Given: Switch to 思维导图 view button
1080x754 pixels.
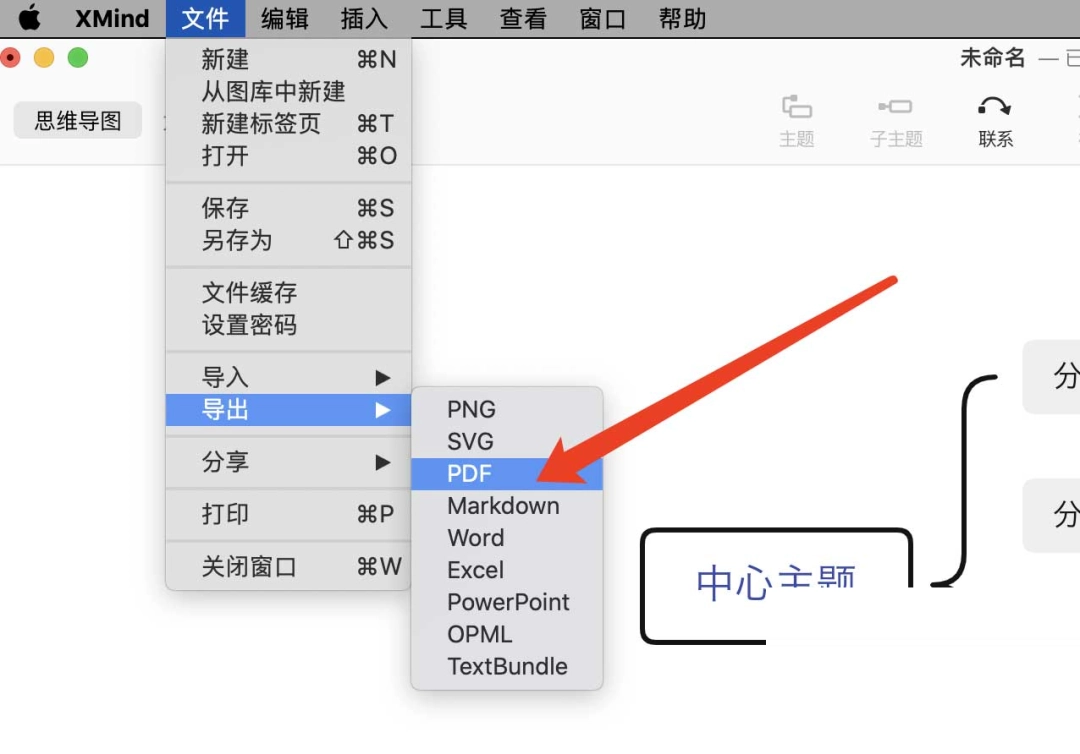Looking at the screenshot, I should pyautogui.click(x=78, y=121).
